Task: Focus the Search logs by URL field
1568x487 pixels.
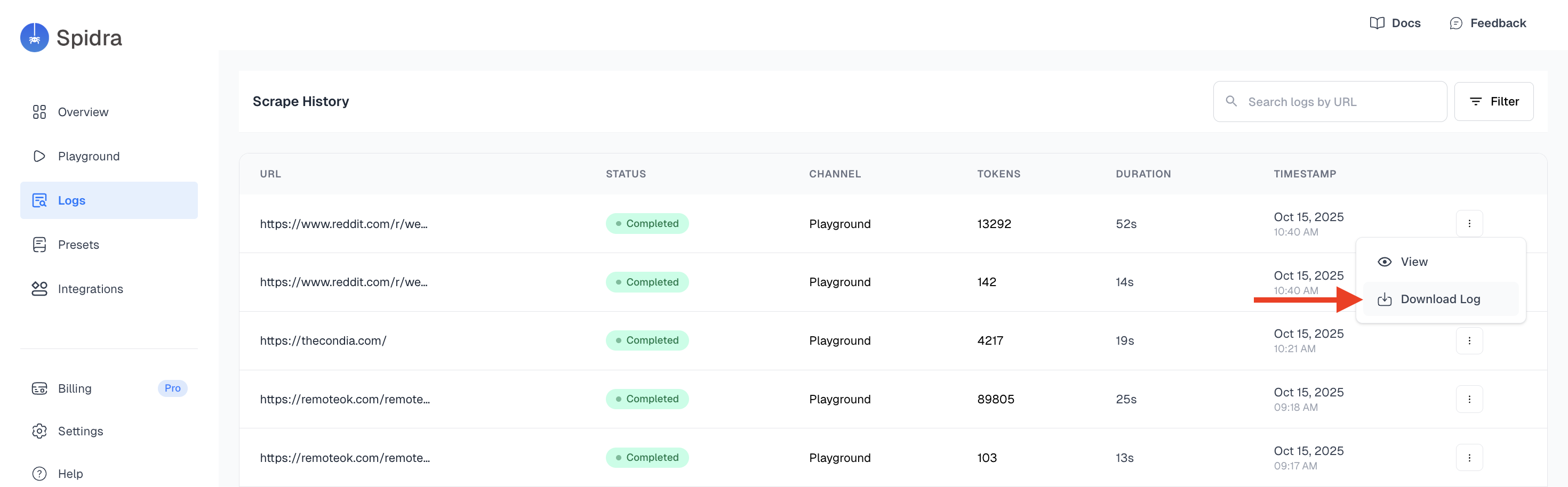Action: point(1330,102)
